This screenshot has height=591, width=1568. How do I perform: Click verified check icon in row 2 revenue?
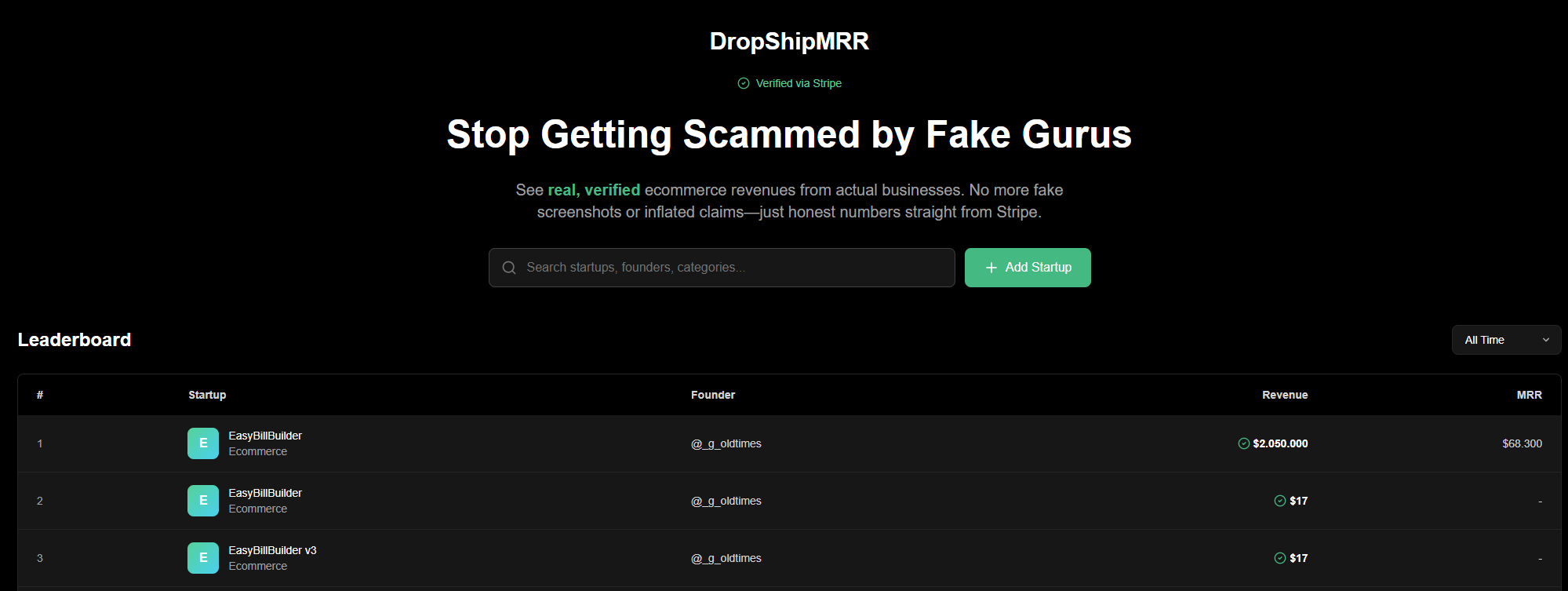pyautogui.click(x=1280, y=501)
